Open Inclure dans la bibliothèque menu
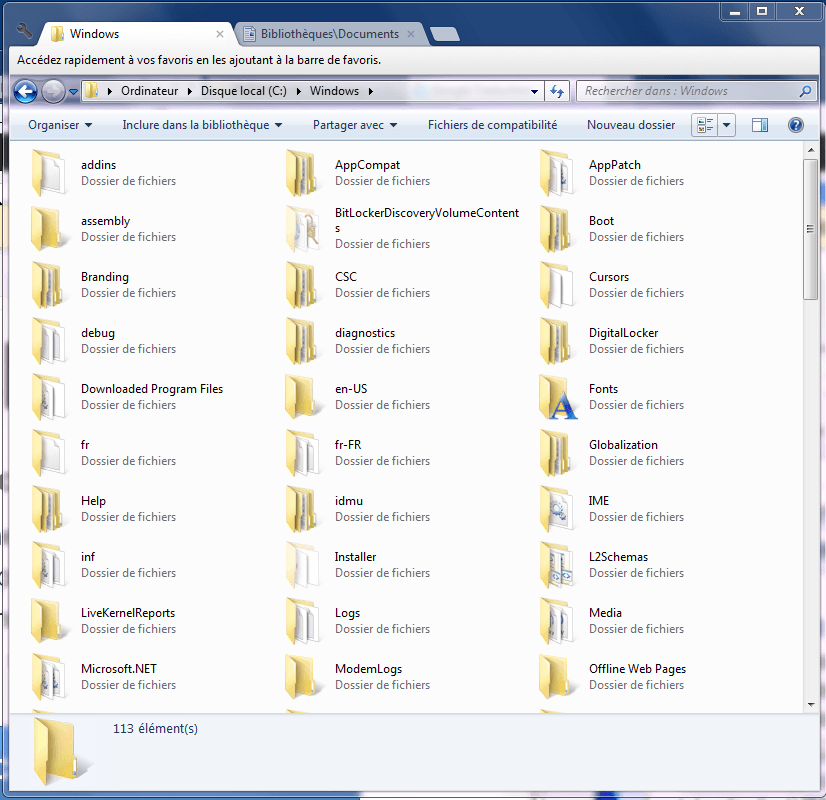 click(202, 125)
